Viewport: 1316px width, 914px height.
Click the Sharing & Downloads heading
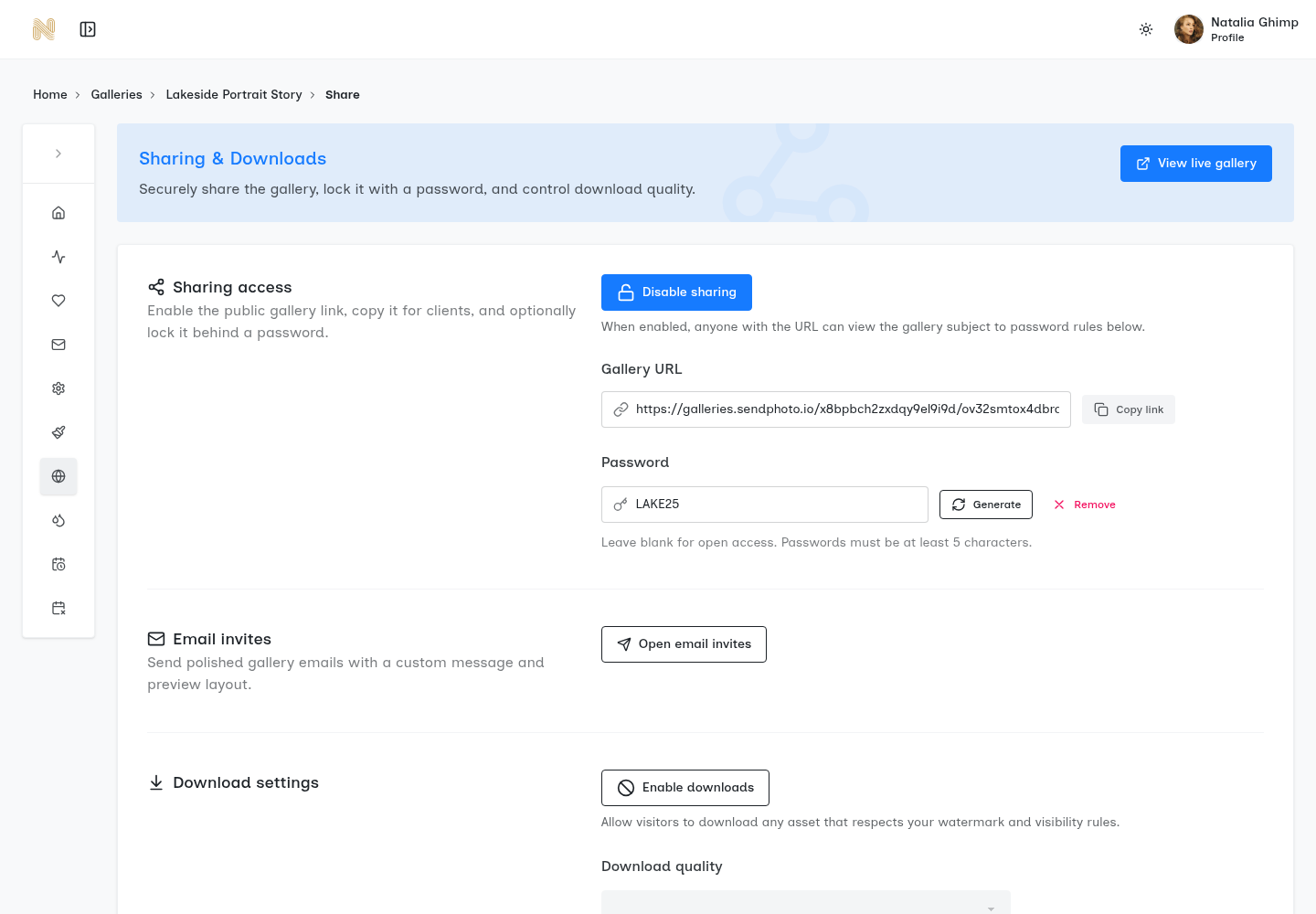click(233, 158)
